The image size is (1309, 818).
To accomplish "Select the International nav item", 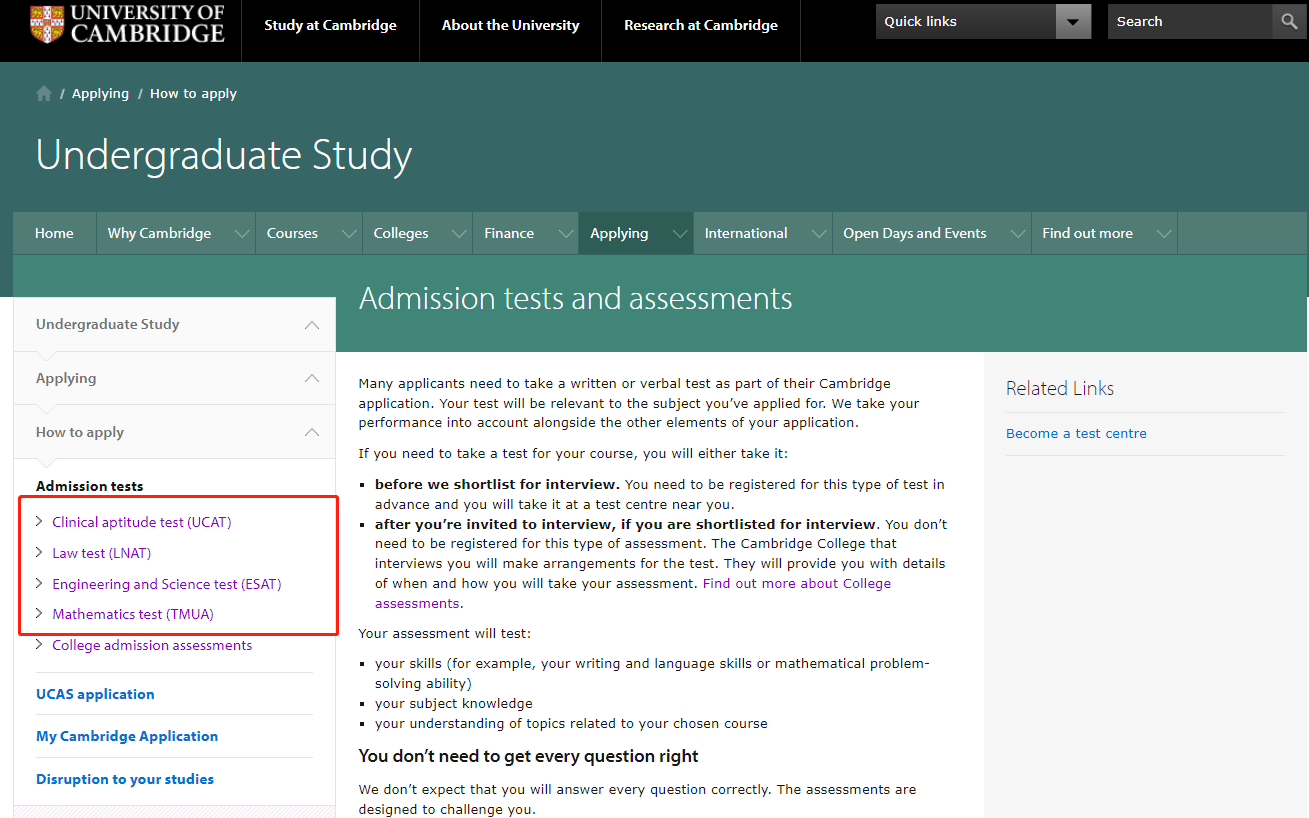I will (746, 233).
